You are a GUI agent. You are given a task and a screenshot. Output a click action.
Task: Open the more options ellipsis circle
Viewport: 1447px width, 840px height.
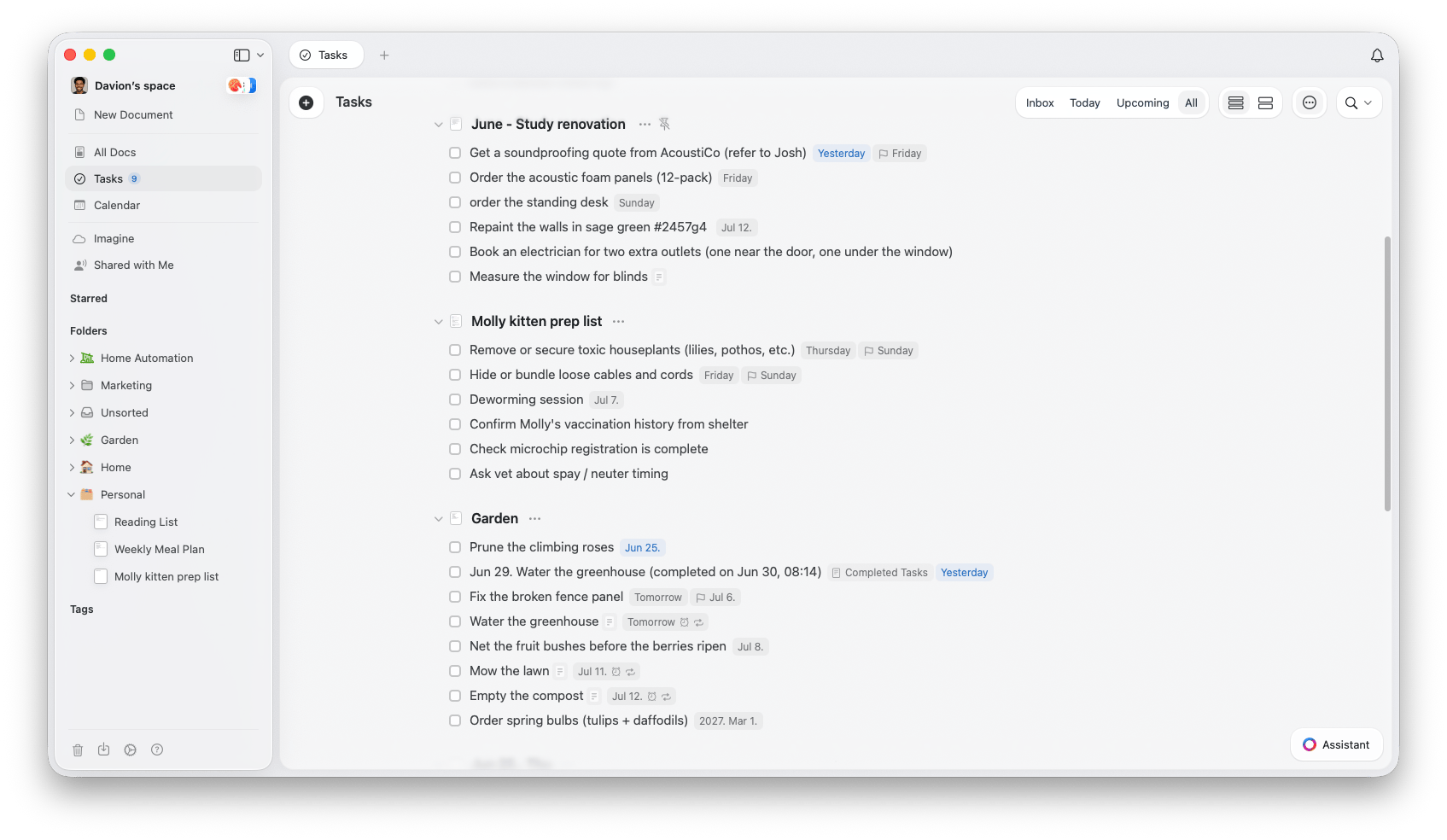(x=1310, y=103)
